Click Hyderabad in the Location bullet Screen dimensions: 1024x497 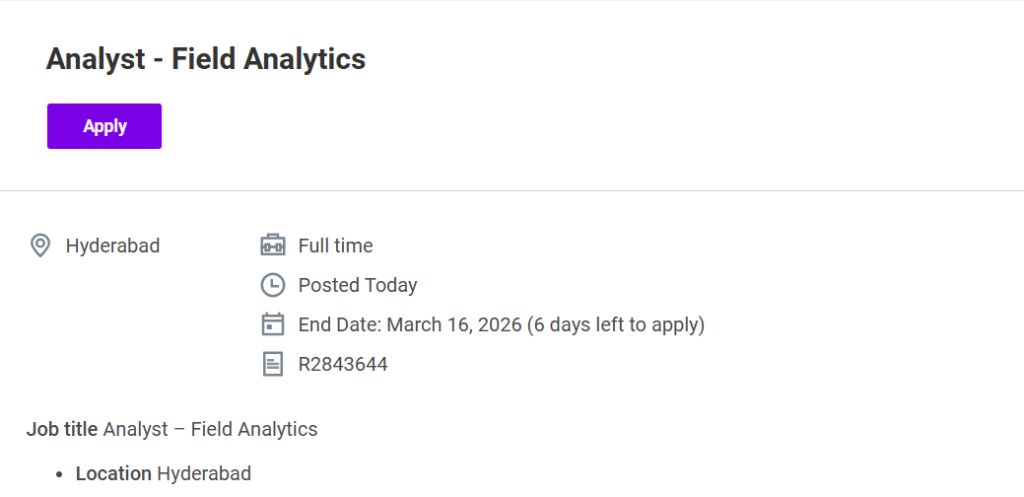click(204, 473)
